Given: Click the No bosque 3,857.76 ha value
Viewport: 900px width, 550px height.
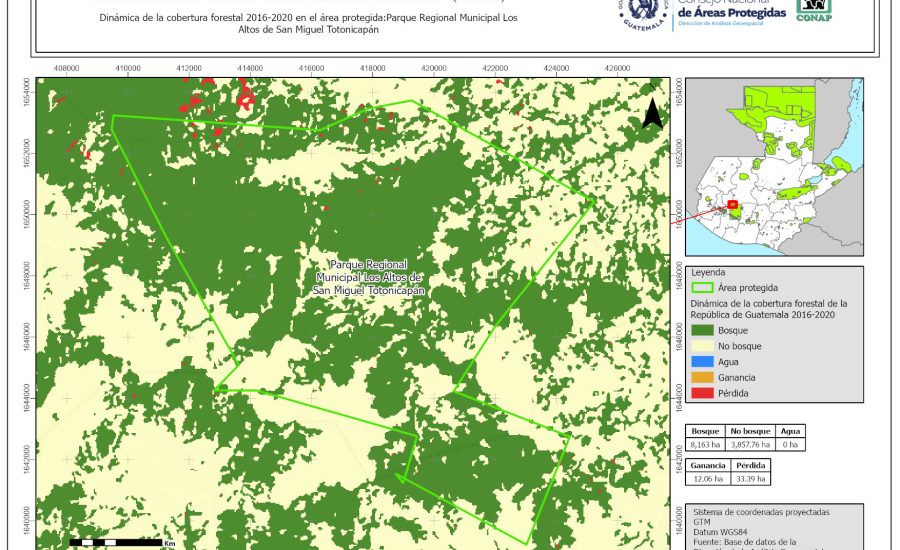Looking at the screenshot, I should coord(750,444).
